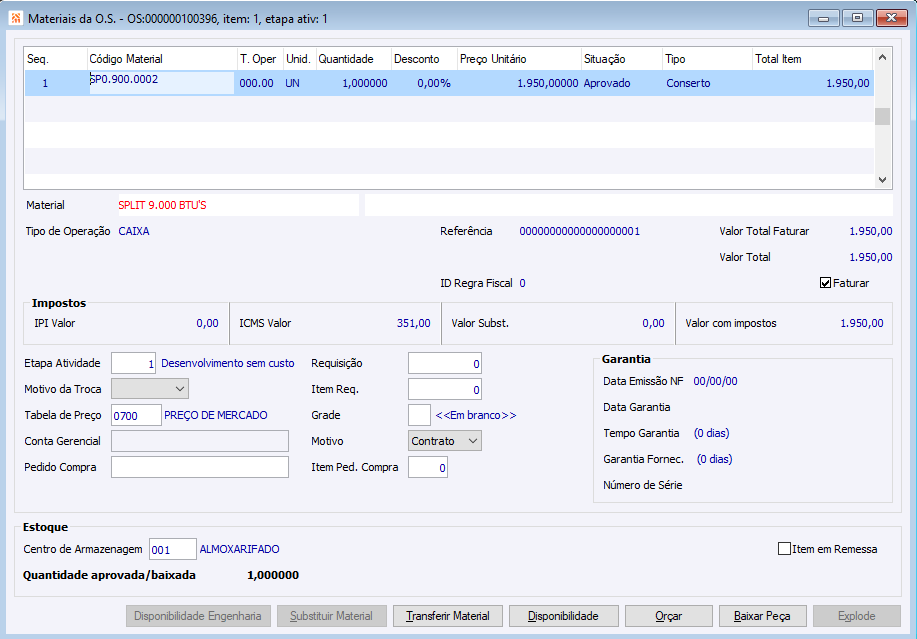The height and width of the screenshot is (639, 917).
Task: Select the SP0.900.0002 material code cell
Action: 160,83
